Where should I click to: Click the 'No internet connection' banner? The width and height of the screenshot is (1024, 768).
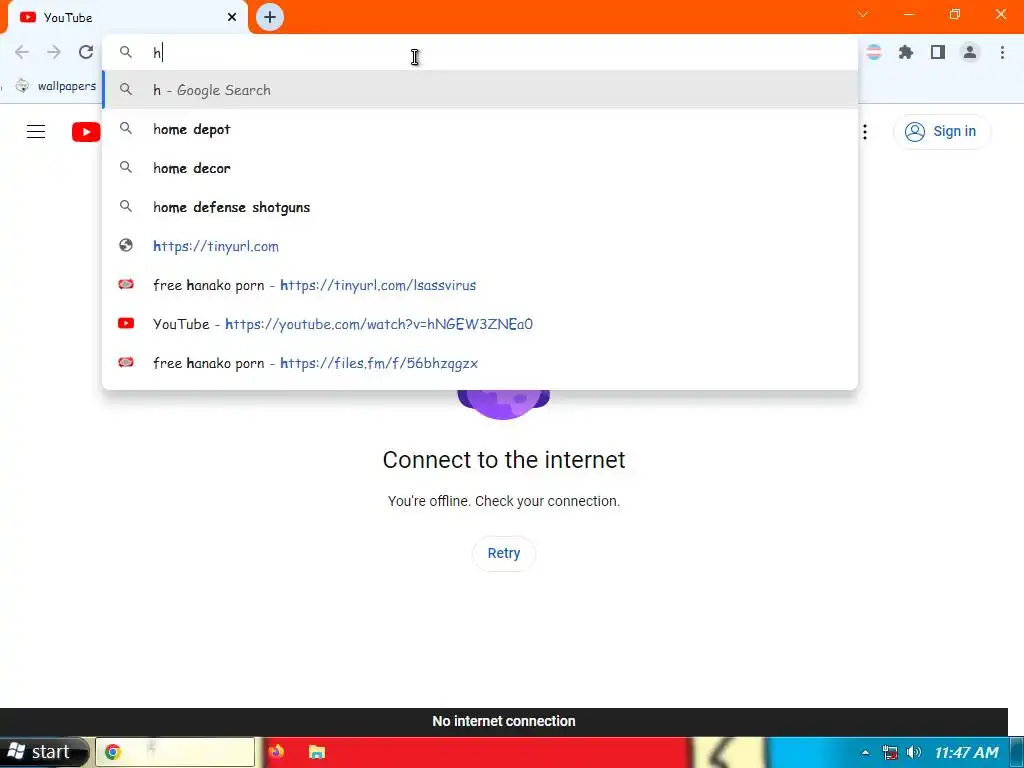click(504, 722)
